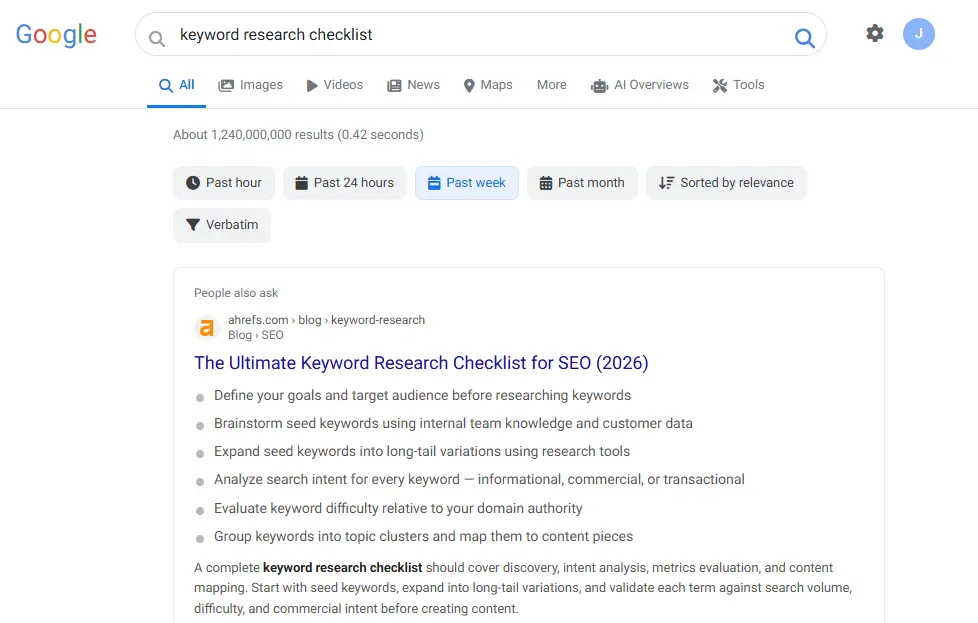Click the ahrefs.com favicon
The image size is (978, 623).
[206, 327]
